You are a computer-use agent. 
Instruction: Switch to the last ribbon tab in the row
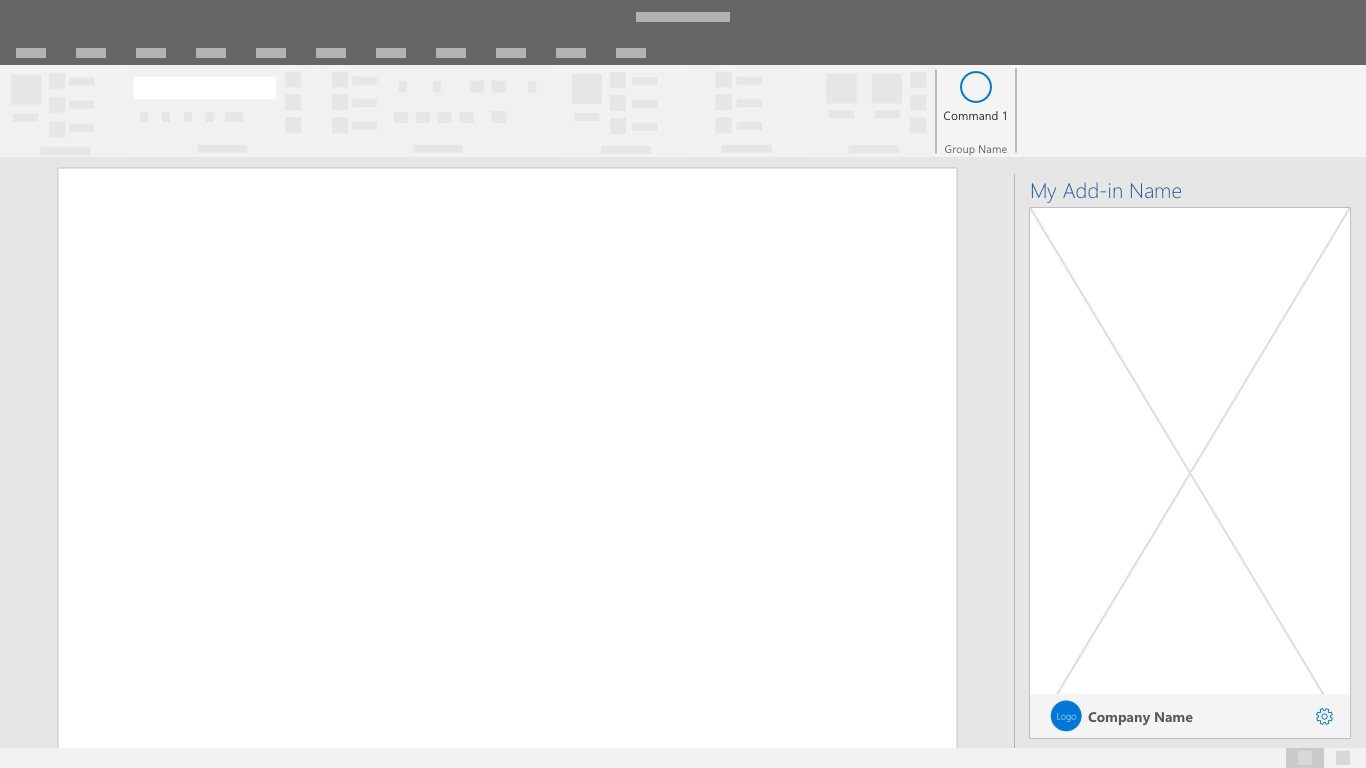pos(631,53)
